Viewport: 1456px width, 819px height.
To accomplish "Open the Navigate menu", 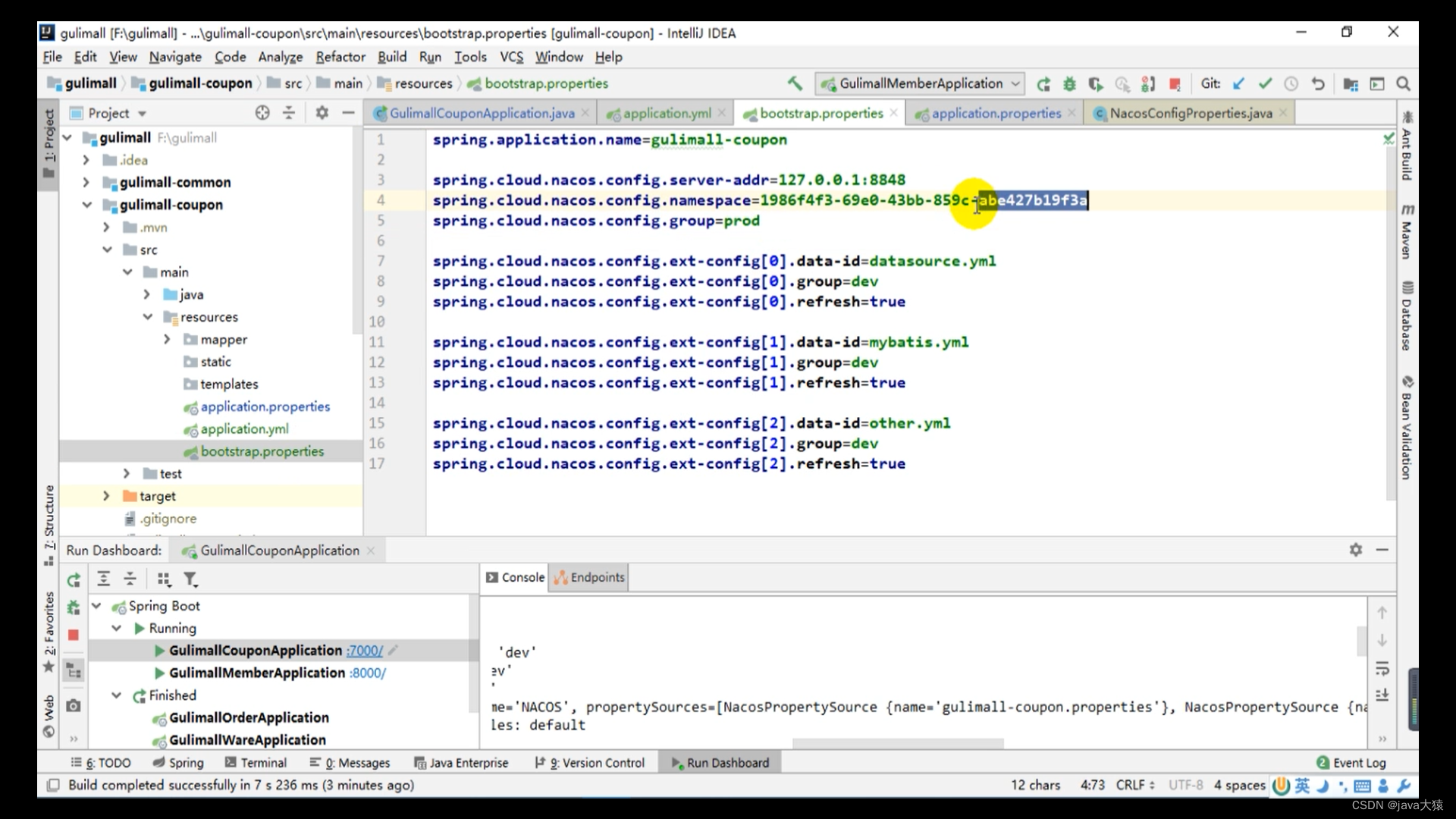I will 175,57.
